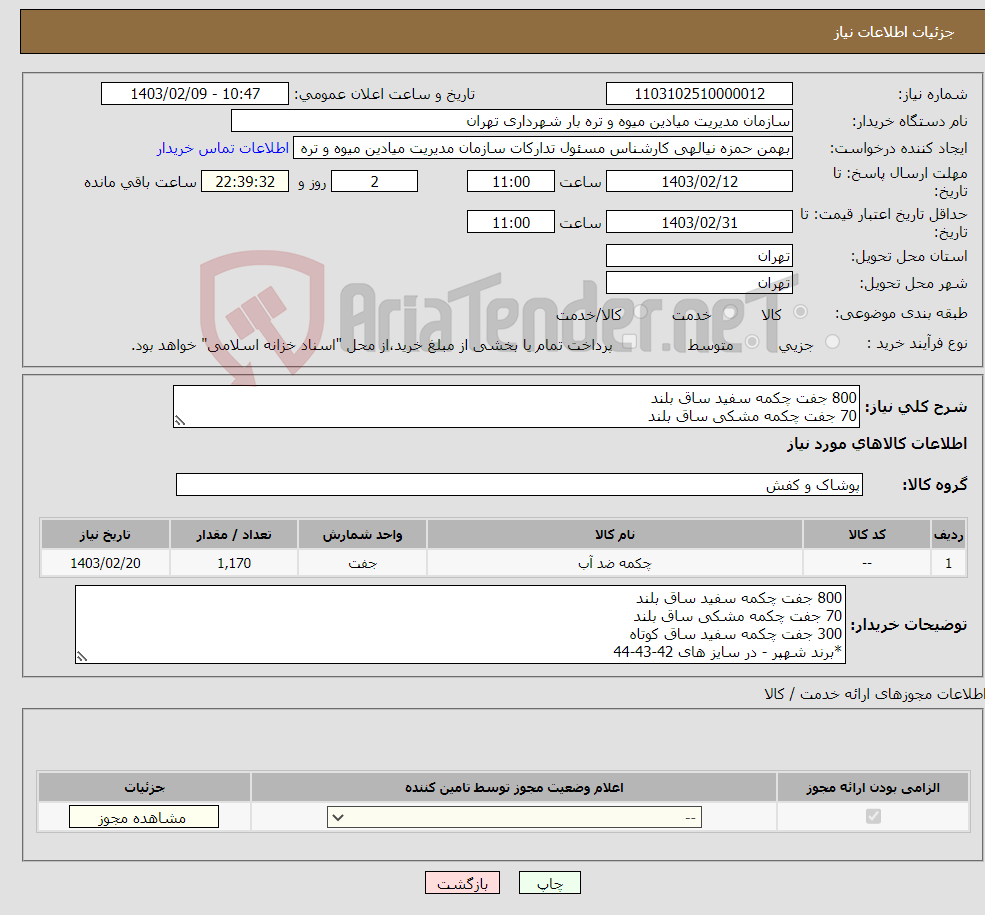Viewport: 985px width, 915px height.
Task: Click the چاپ (print) button
Action: (x=550, y=883)
